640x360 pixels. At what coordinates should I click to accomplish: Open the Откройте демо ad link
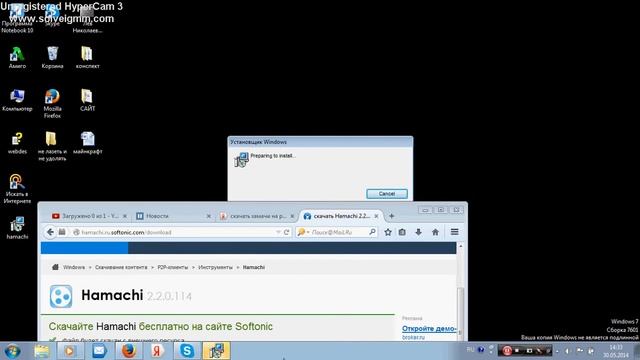[429, 329]
